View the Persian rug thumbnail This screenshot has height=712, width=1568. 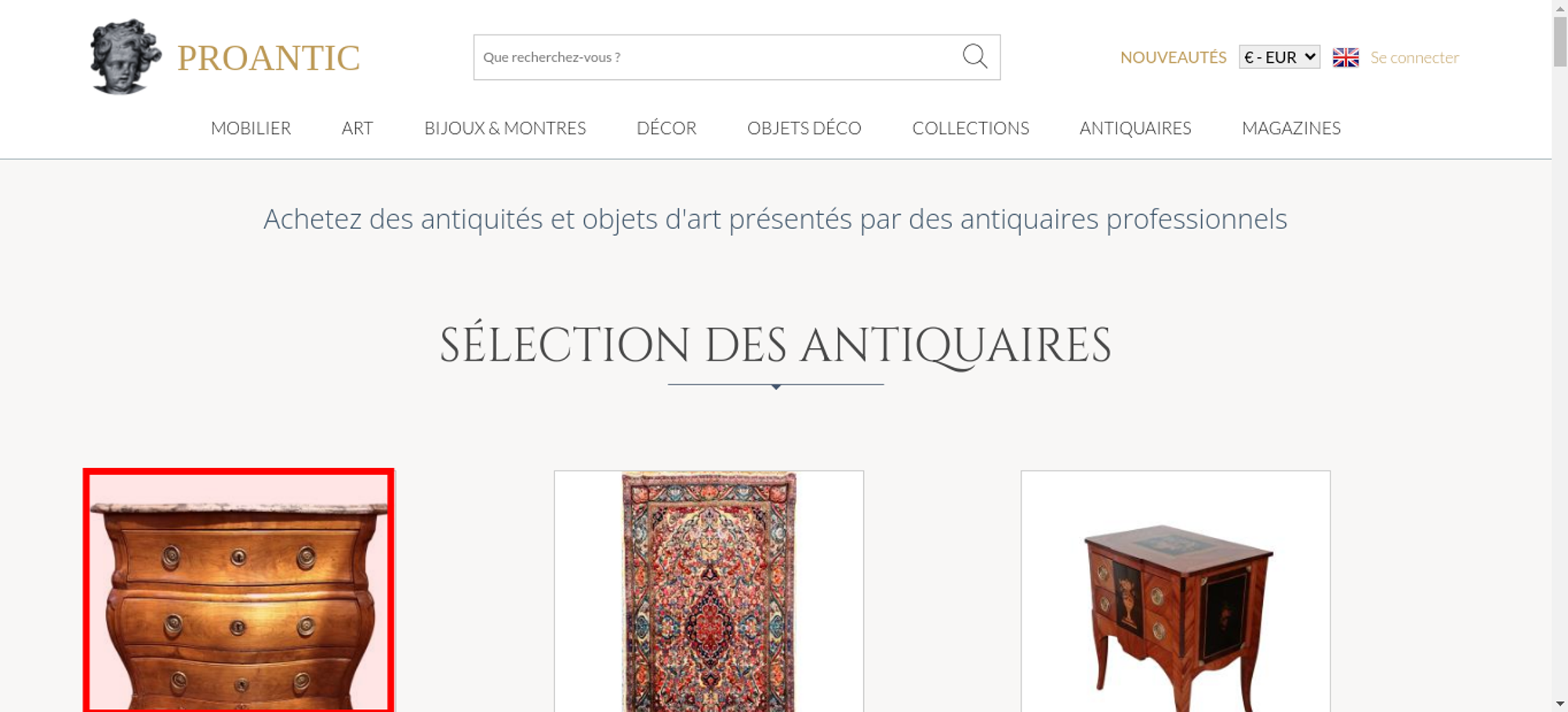709,592
